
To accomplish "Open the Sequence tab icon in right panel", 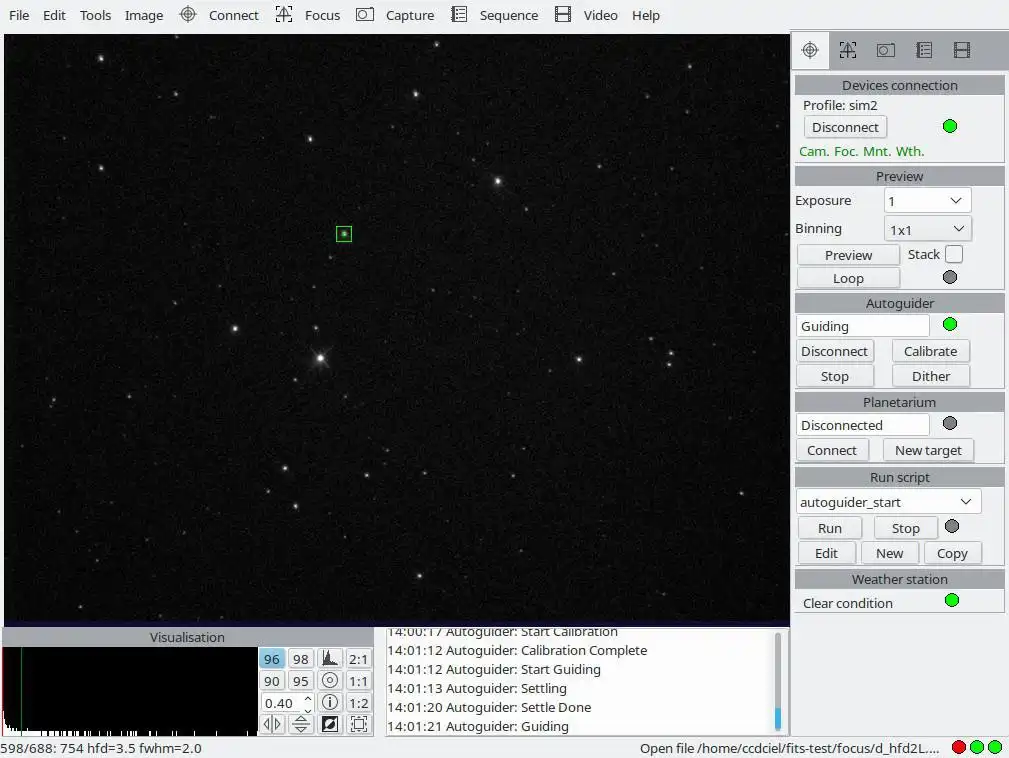I will [x=924, y=50].
